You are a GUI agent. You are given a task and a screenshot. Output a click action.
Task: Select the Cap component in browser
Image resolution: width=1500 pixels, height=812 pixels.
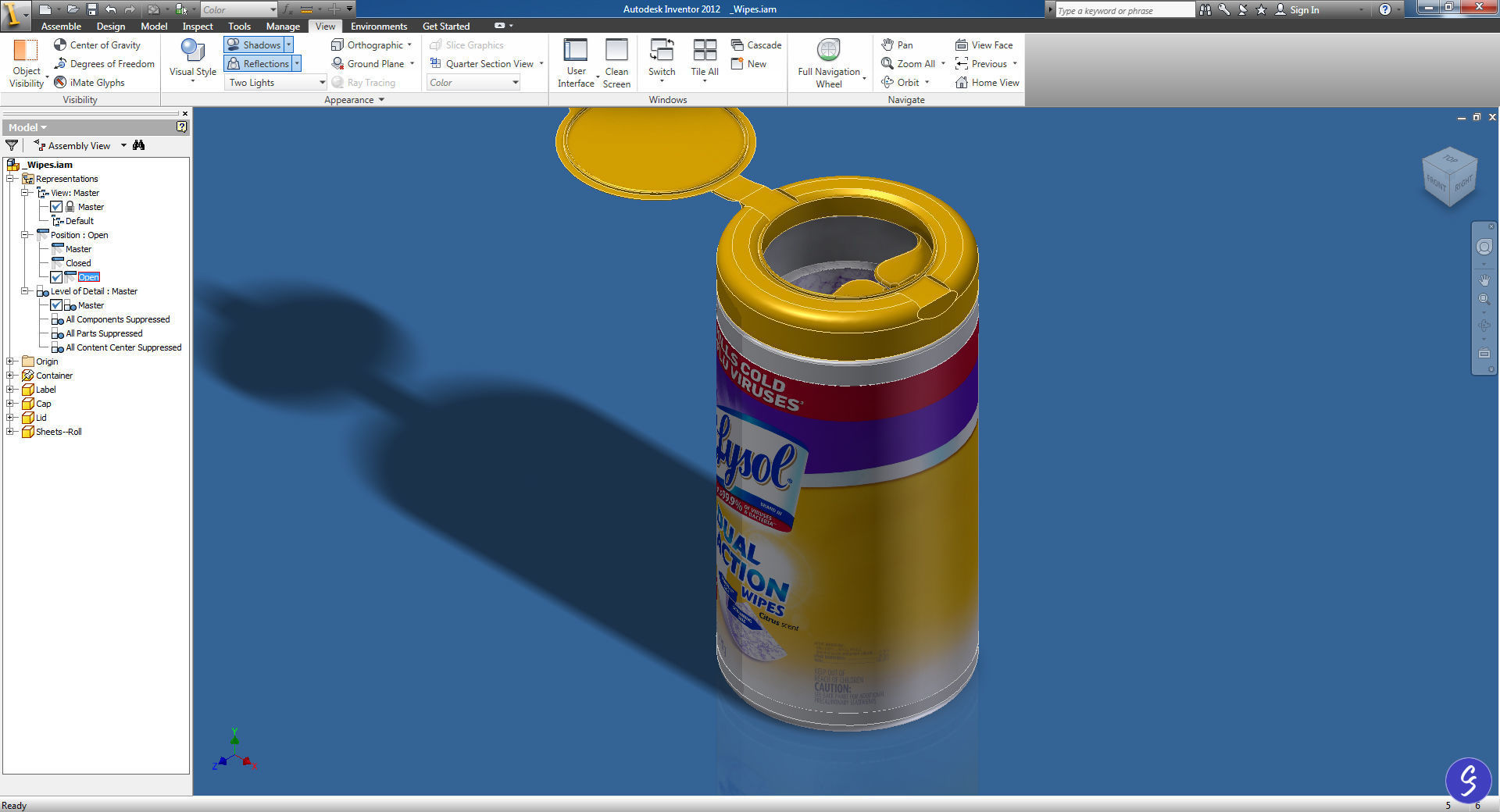pyautogui.click(x=44, y=404)
